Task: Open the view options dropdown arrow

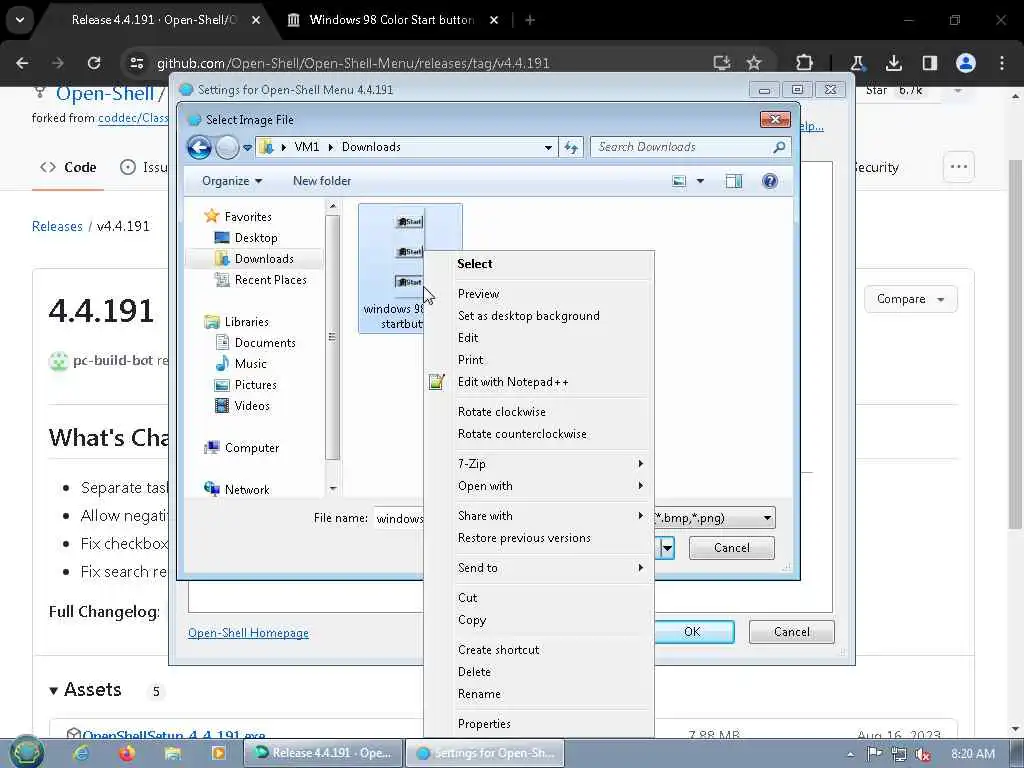Action: 700,181
